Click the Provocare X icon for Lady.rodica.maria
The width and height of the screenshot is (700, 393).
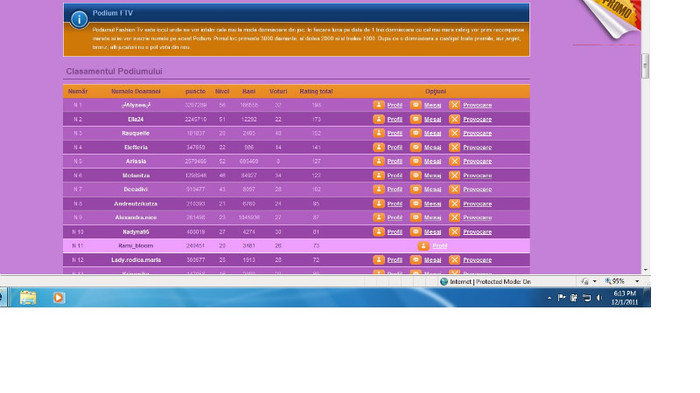click(454, 259)
